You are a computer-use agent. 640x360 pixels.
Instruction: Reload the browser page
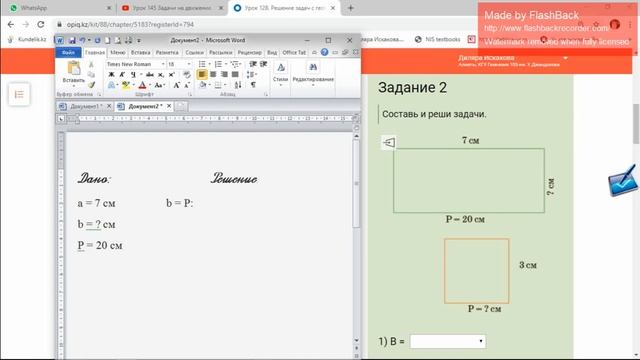pyautogui.click(x=40, y=24)
